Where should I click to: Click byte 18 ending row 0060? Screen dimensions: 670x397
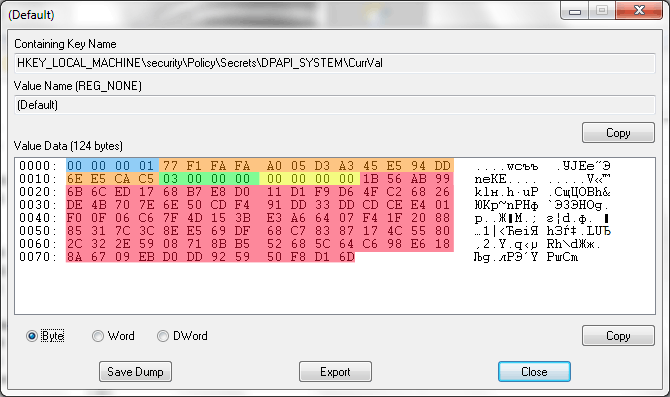tap(443, 244)
